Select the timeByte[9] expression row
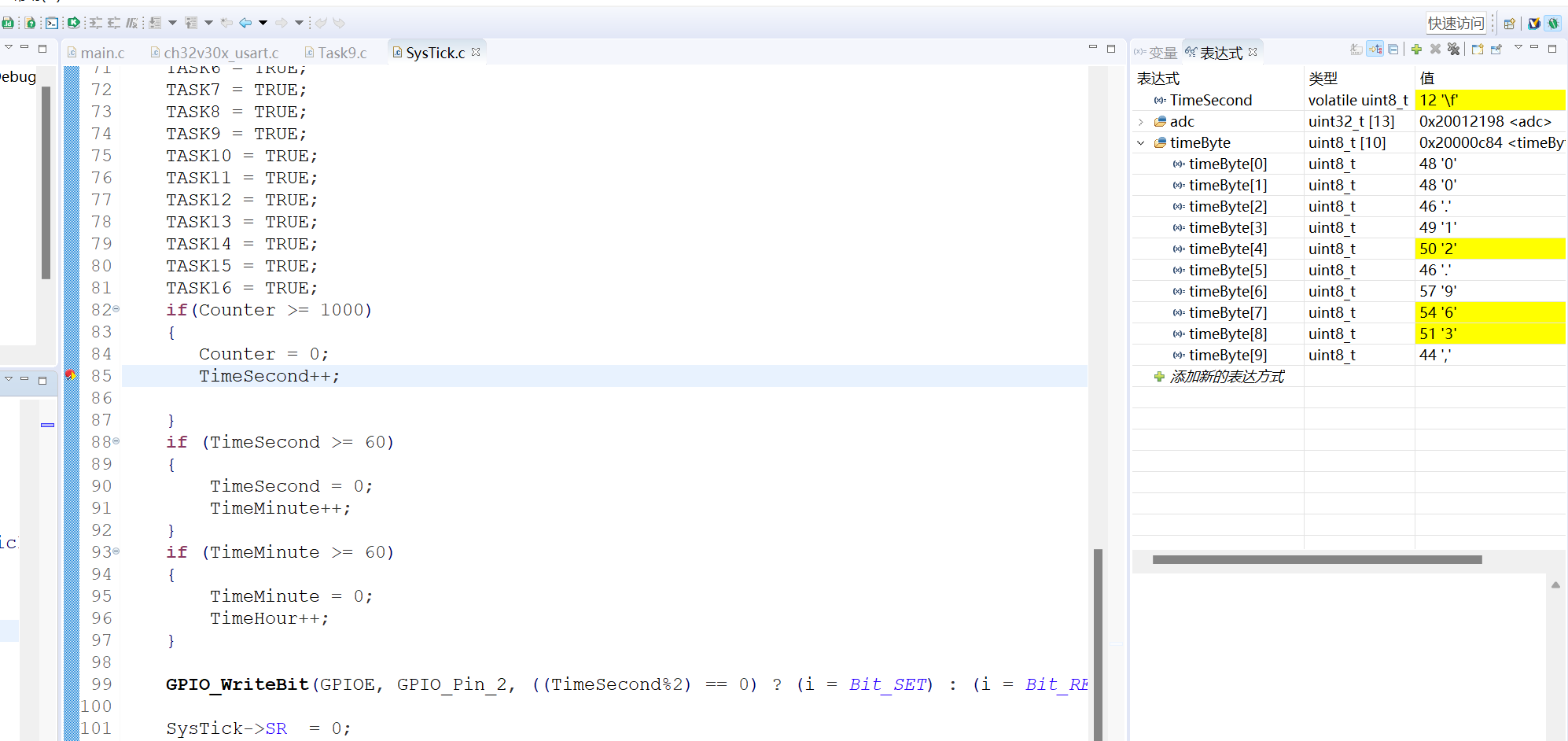 (1349, 355)
